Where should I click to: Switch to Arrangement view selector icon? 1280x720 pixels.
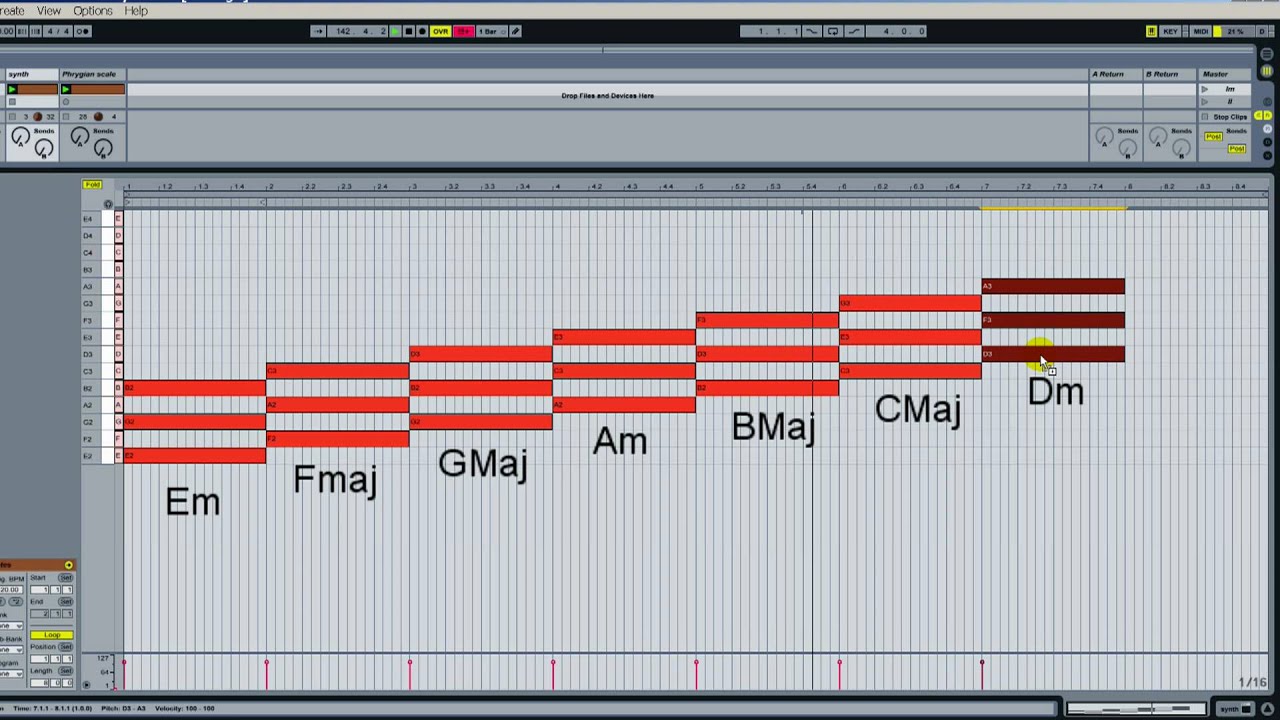(x=1267, y=55)
